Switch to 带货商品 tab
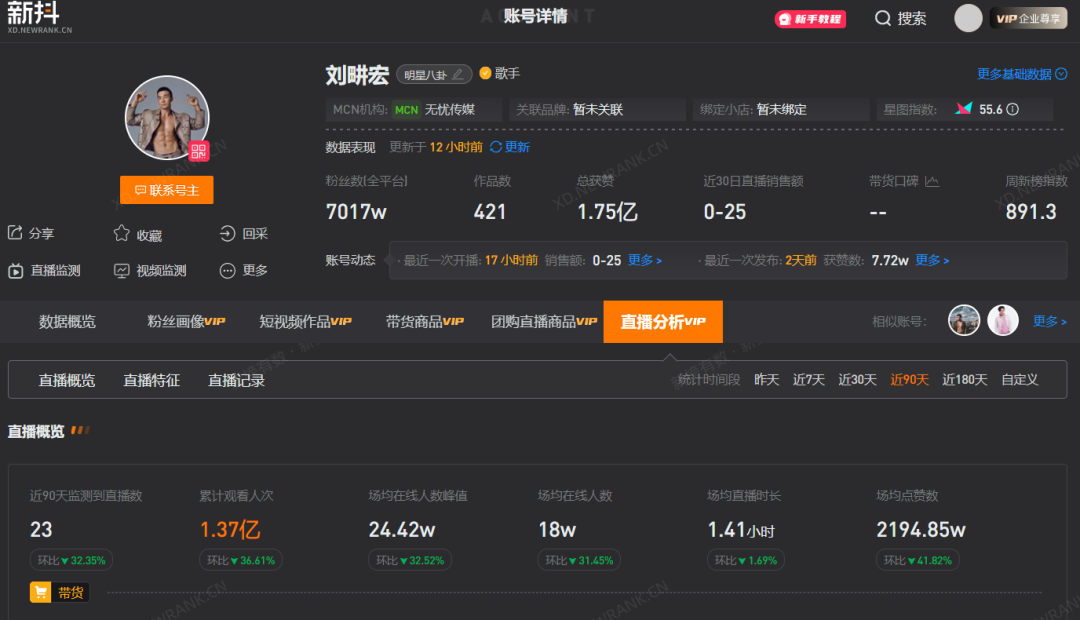 424,322
